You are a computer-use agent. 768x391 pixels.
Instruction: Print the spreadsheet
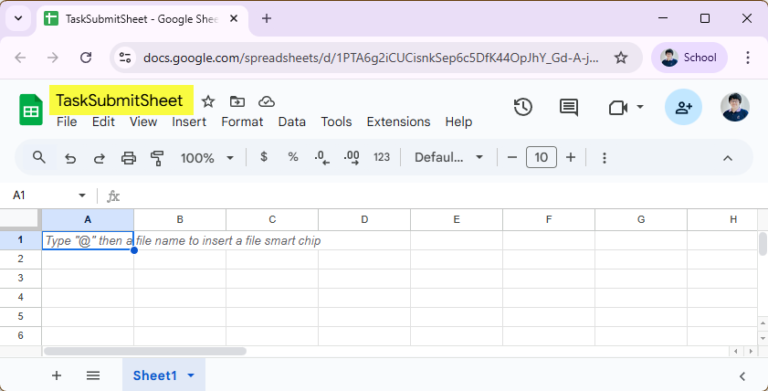click(x=128, y=158)
